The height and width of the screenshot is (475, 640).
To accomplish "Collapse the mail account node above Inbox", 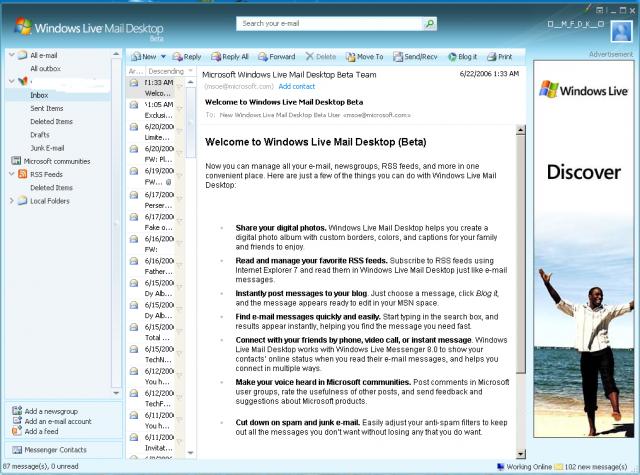I will pyautogui.click(x=11, y=81).
